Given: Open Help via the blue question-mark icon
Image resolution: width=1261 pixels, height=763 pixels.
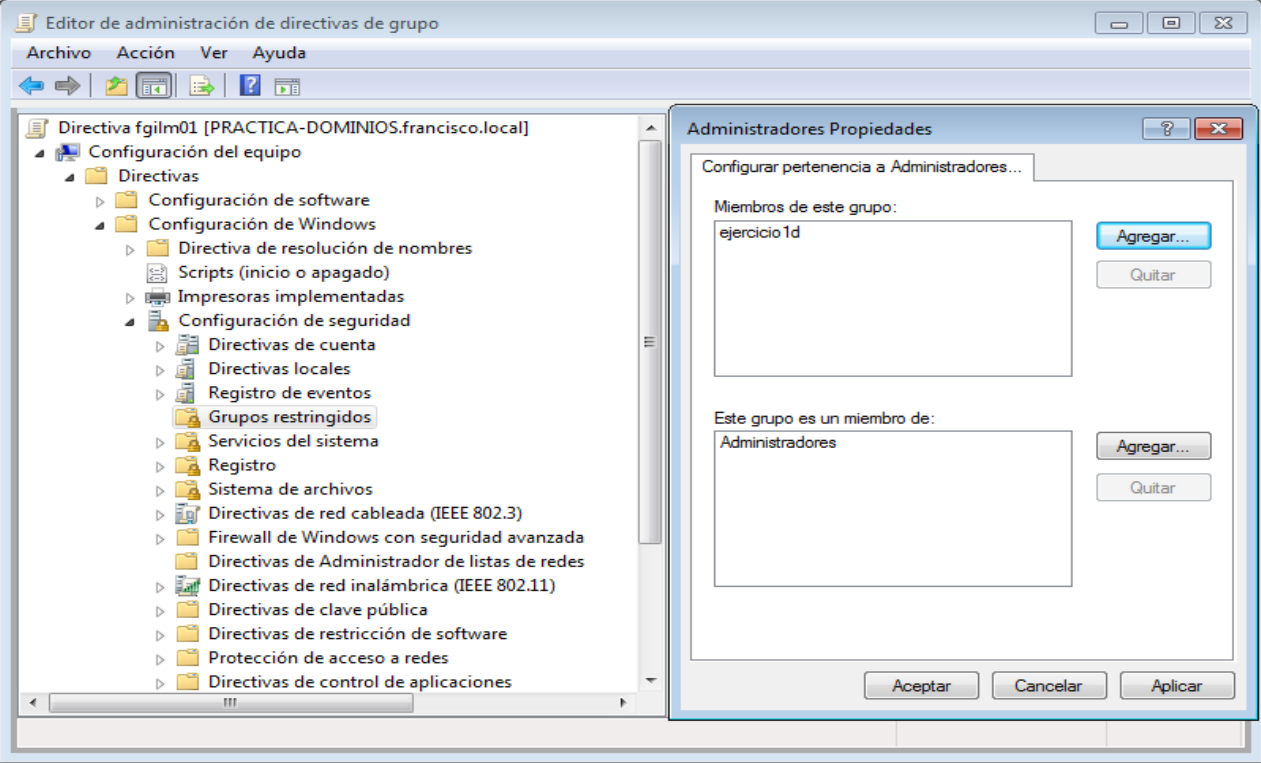Looking at the screenshot, I should pos(250,86).
